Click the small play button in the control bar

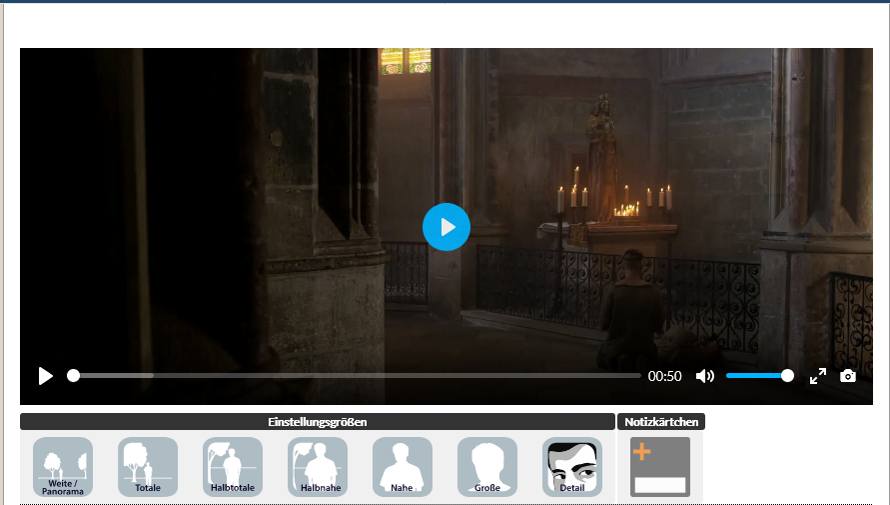(x=45, y=376)
